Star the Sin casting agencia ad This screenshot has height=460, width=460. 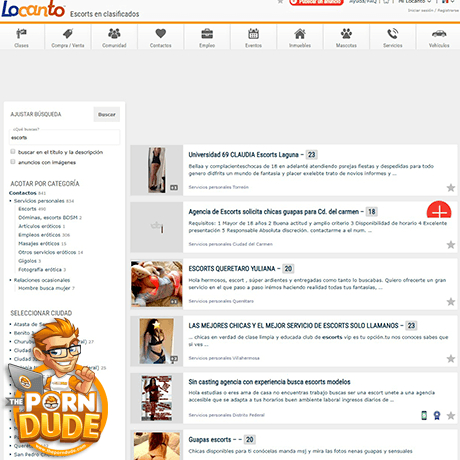pyautogui.click(x=451, y=416)
